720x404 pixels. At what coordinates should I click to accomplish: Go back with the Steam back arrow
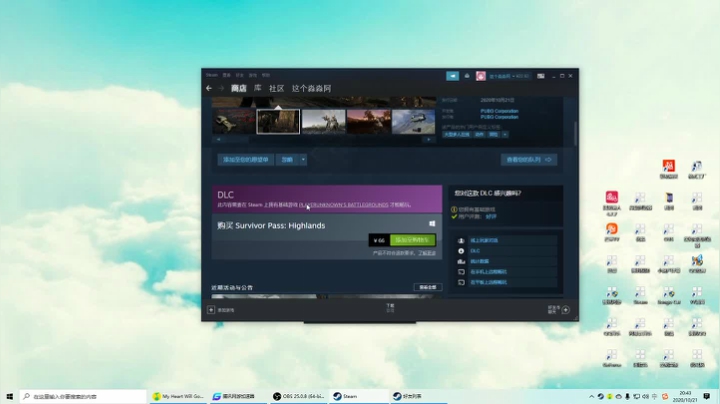(209, 88)
